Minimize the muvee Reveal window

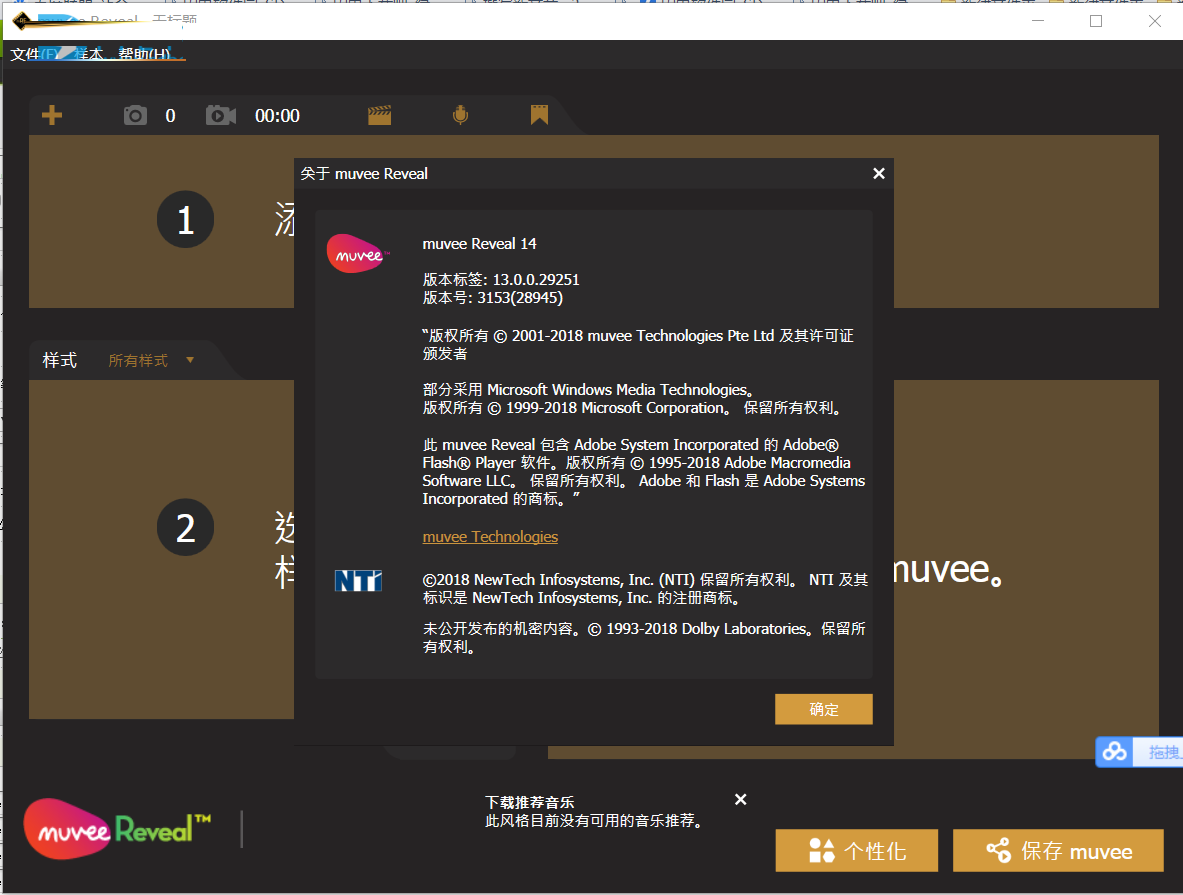coord(1038,20)
